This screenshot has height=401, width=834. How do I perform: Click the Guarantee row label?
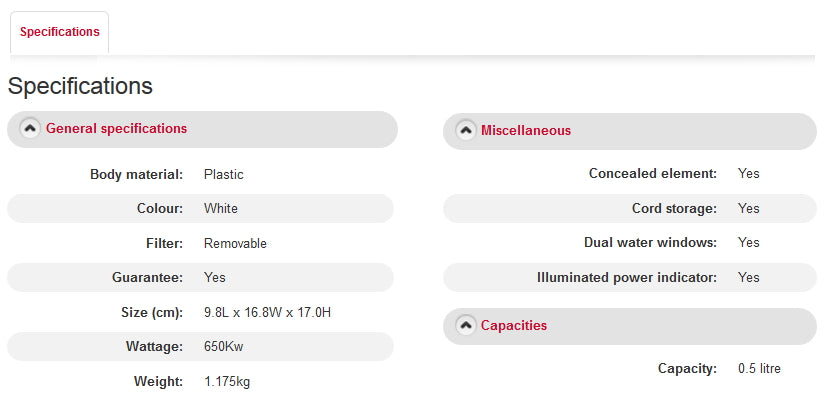[147, 278]
